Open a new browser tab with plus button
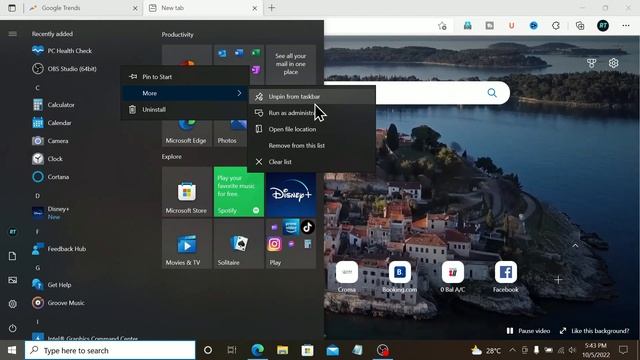 271,8
